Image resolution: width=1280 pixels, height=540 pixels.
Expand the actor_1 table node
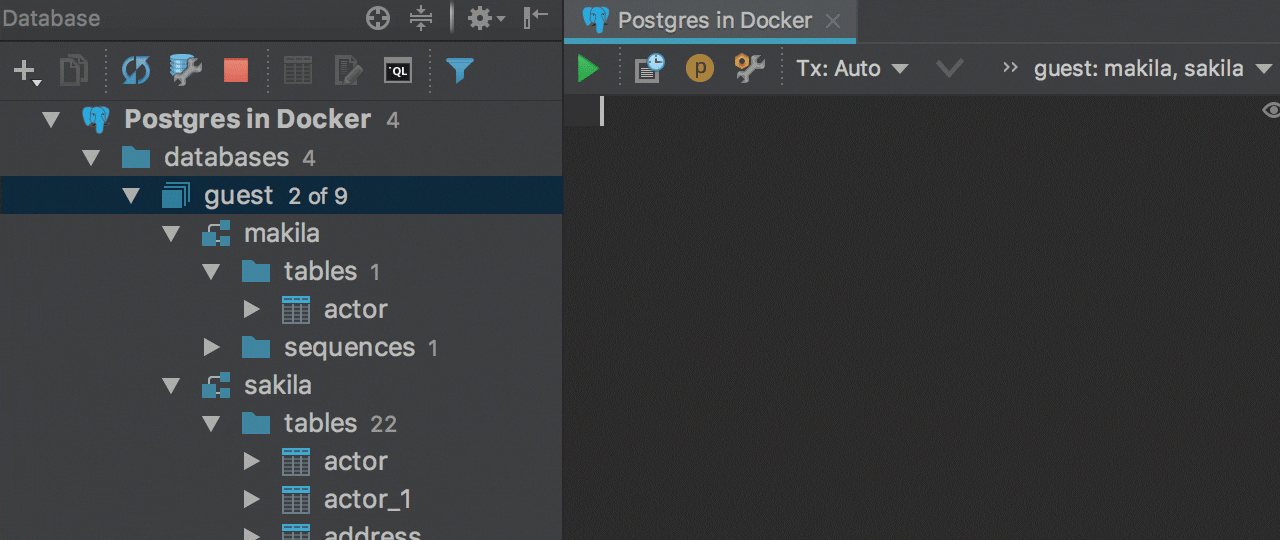tap(251, 500)
